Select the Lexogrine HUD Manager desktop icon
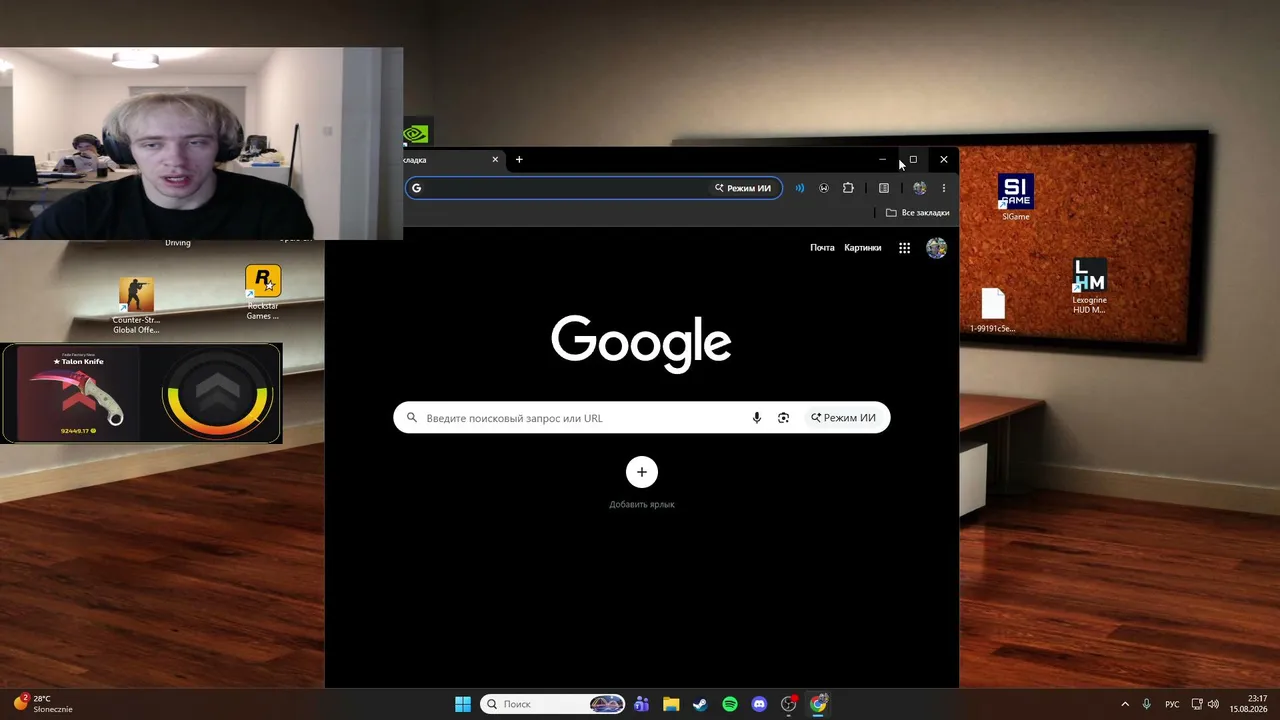 tap(1089, 286)
